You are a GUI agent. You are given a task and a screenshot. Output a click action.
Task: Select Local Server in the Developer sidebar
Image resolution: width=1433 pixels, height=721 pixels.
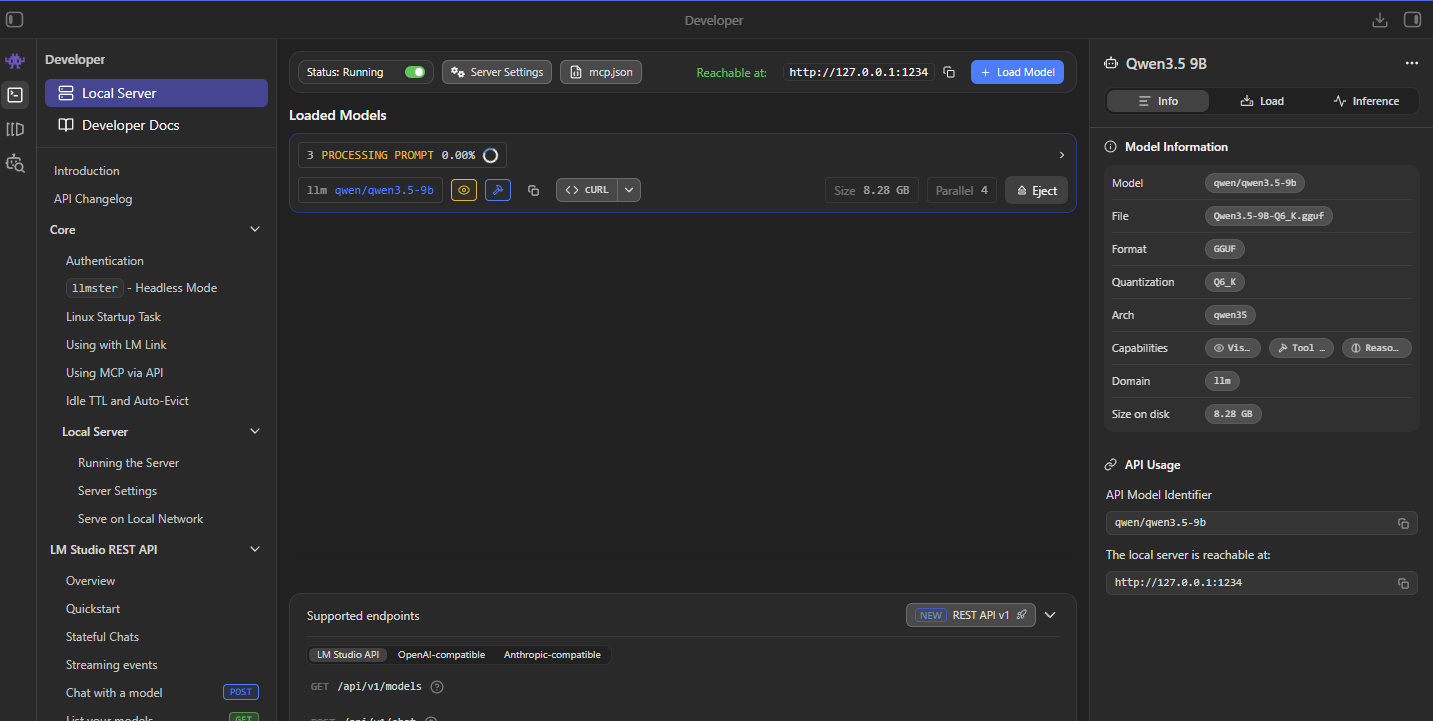pos(156,93)
